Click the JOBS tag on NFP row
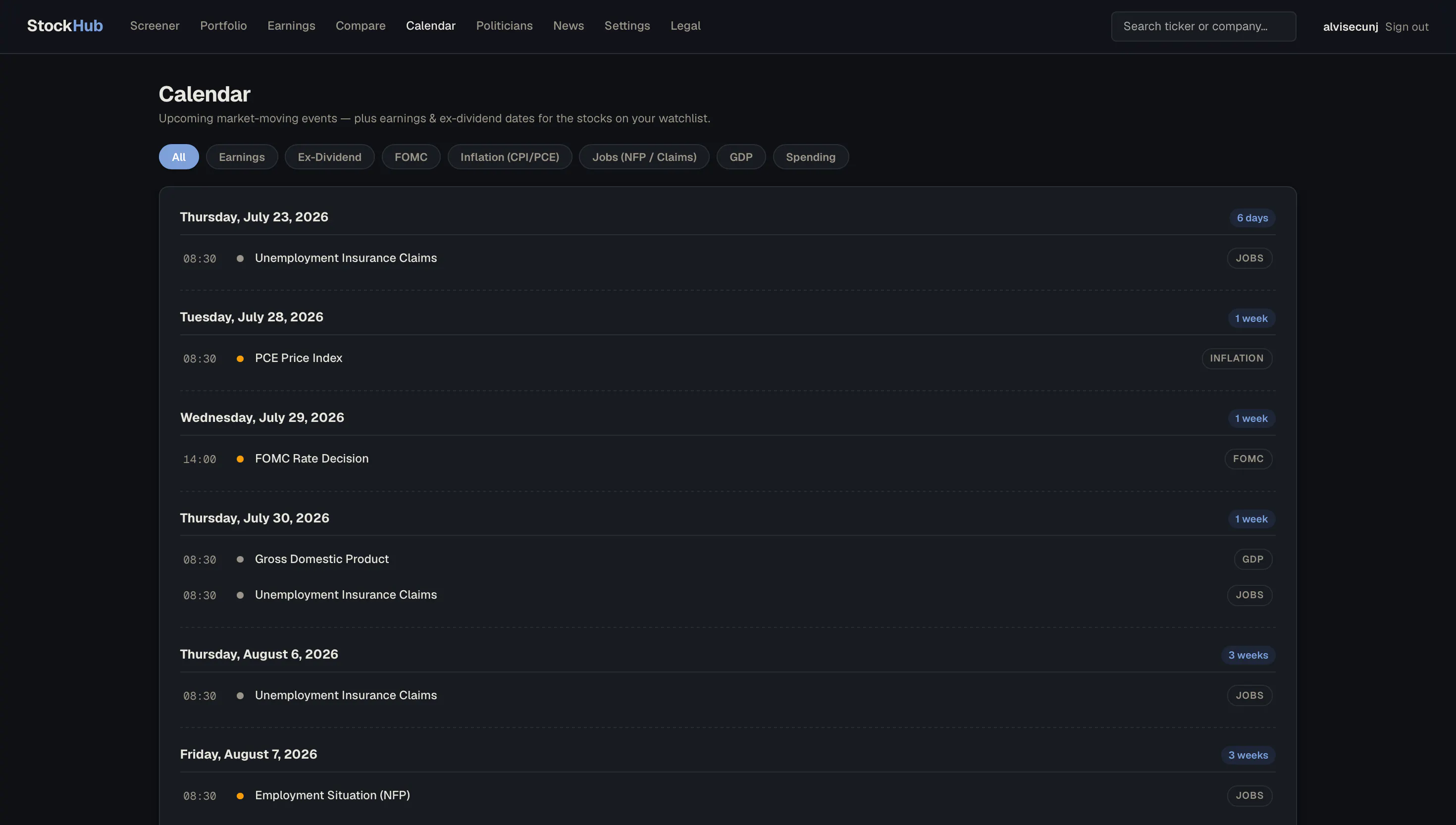 [1249, 795]
